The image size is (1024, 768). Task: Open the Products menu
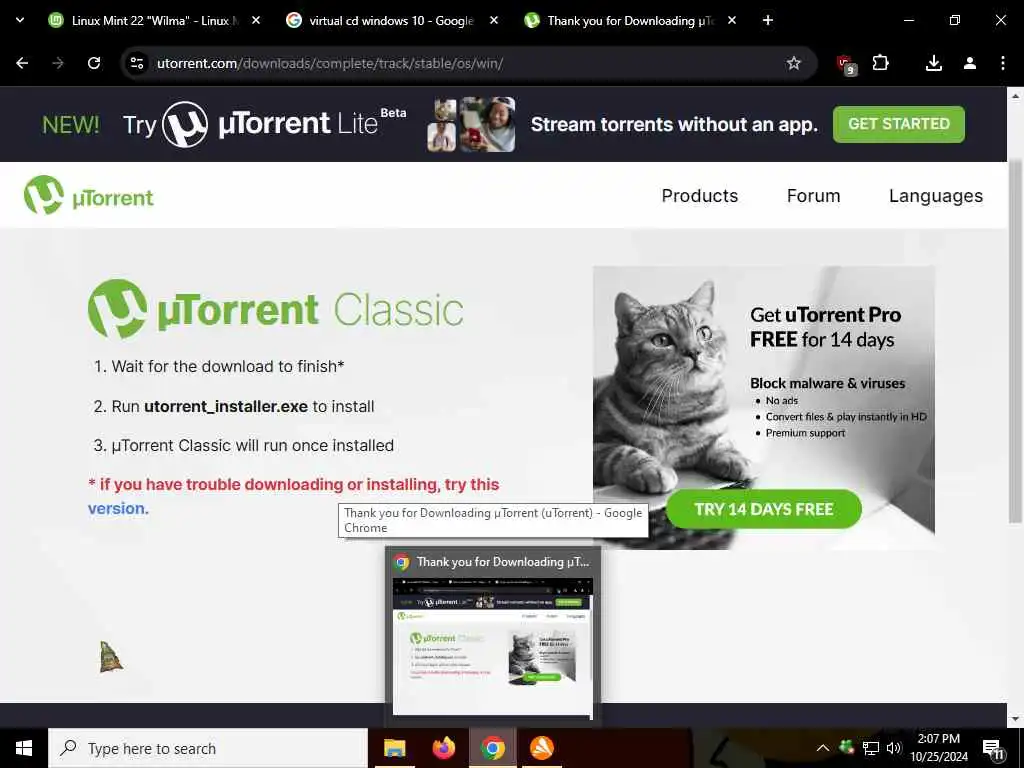[x=699, y=196]
